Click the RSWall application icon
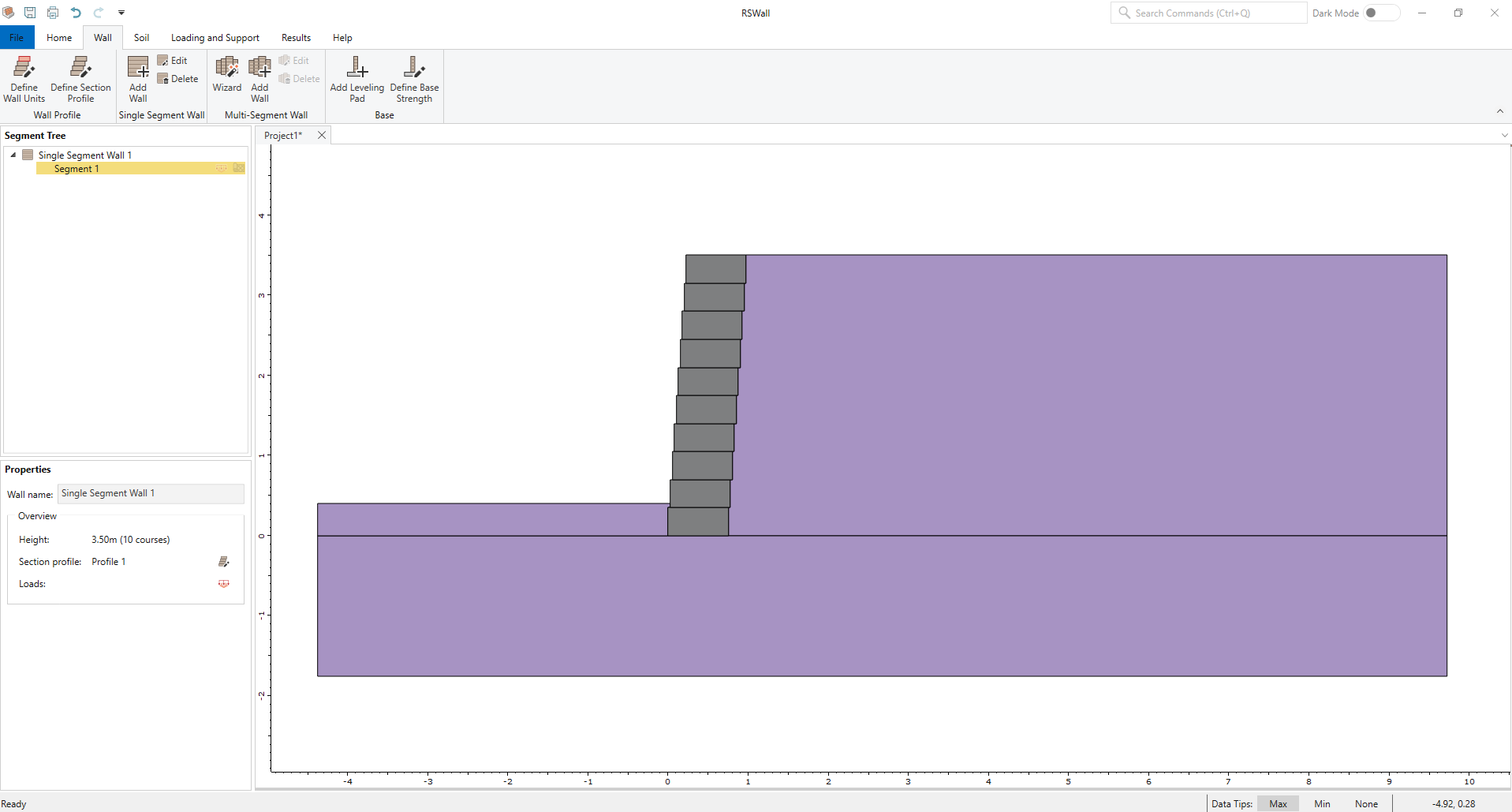 coord(9,13)
